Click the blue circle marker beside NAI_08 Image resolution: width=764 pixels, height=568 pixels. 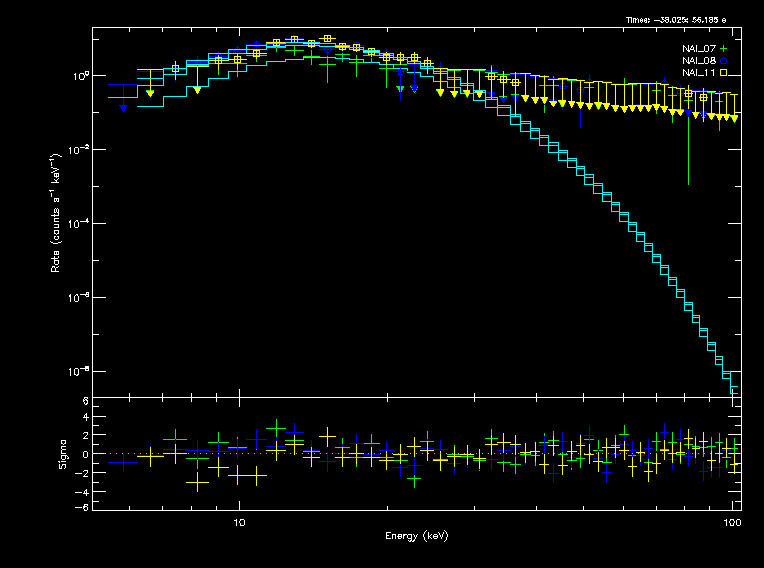click(723, 60)
